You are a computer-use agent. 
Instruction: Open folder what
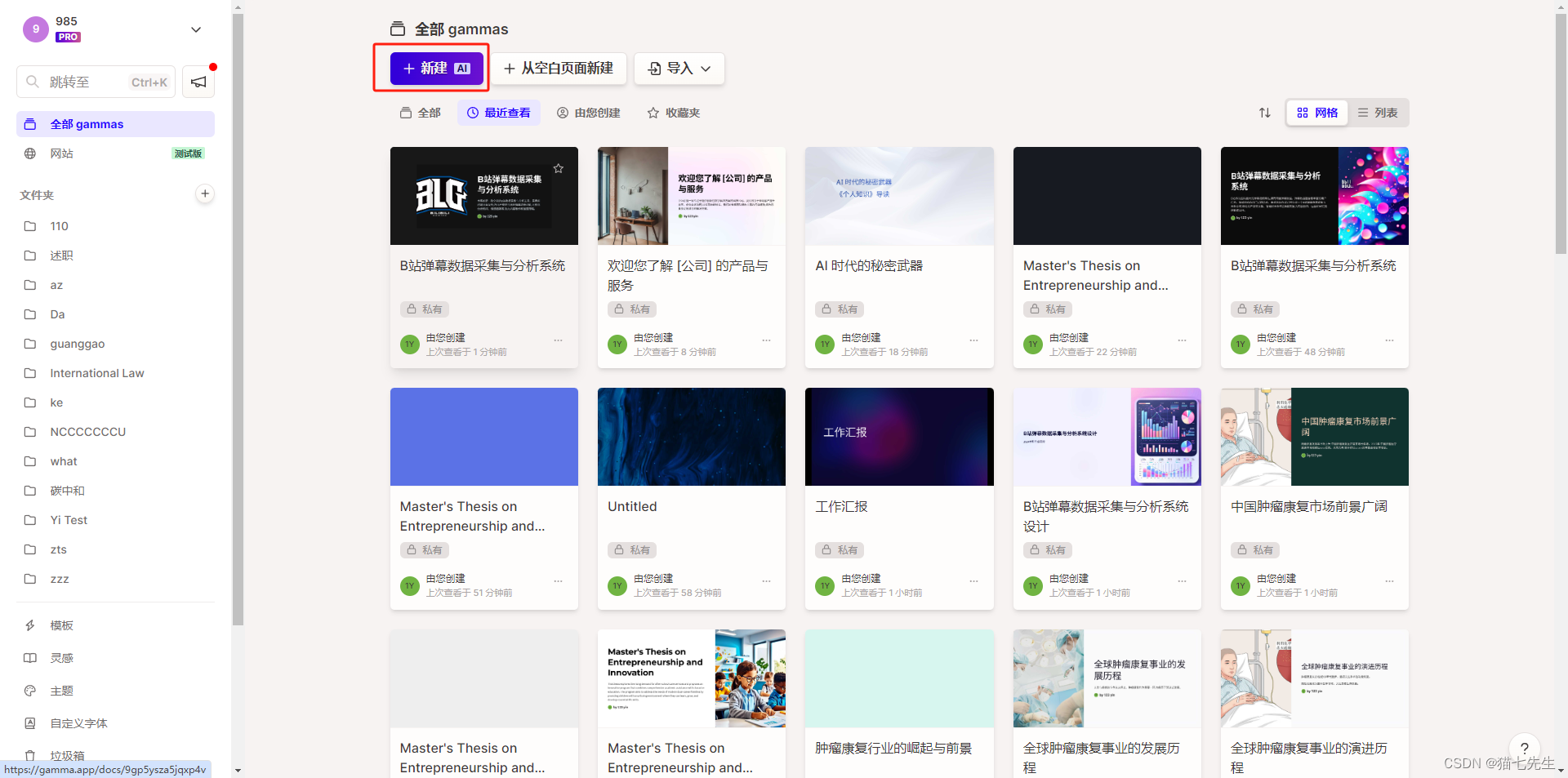pyautogui.click(x=115, y=461)
